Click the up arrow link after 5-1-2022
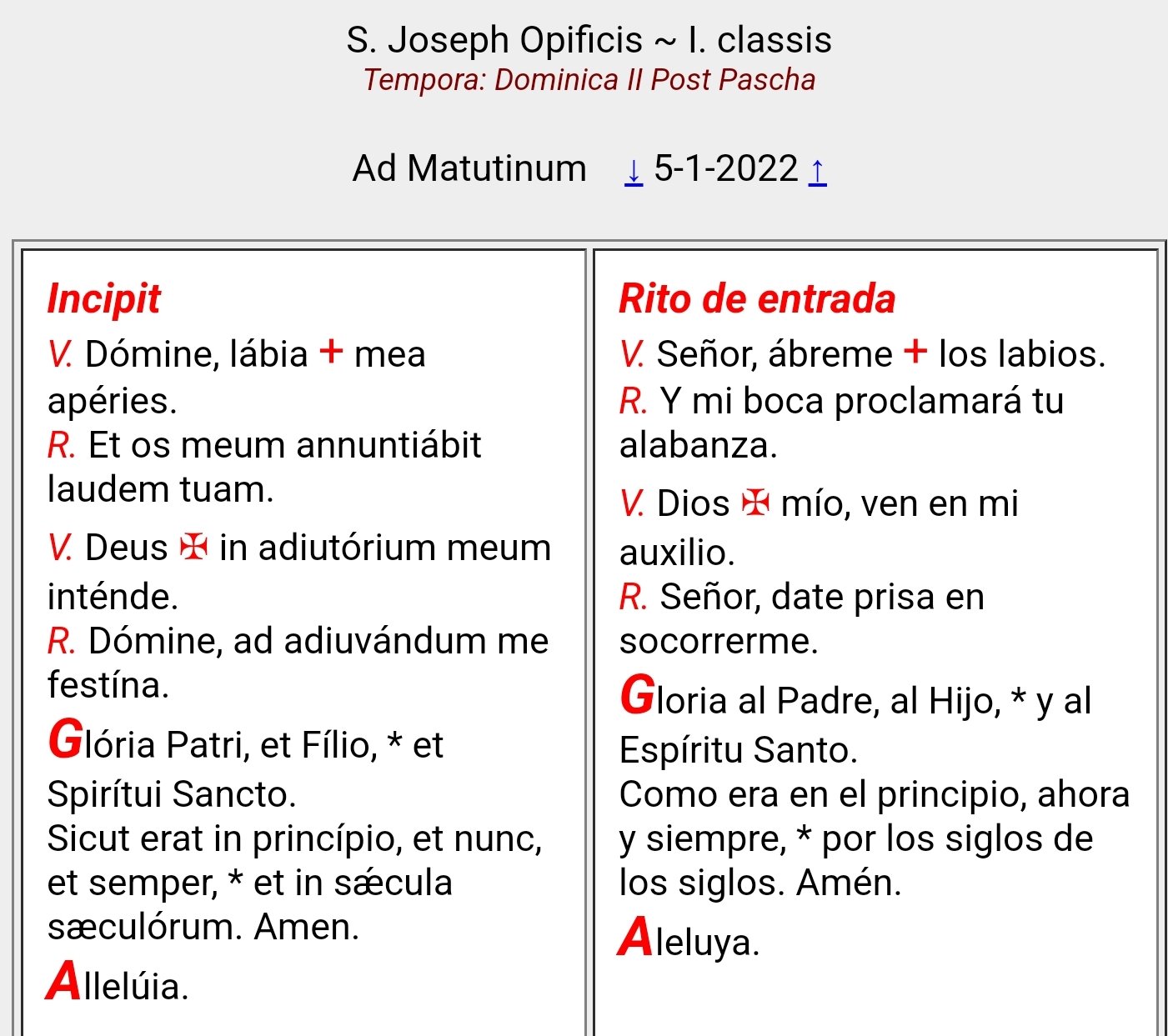The width and height of the screenshot is (1168, 1036). click(818, 171)
